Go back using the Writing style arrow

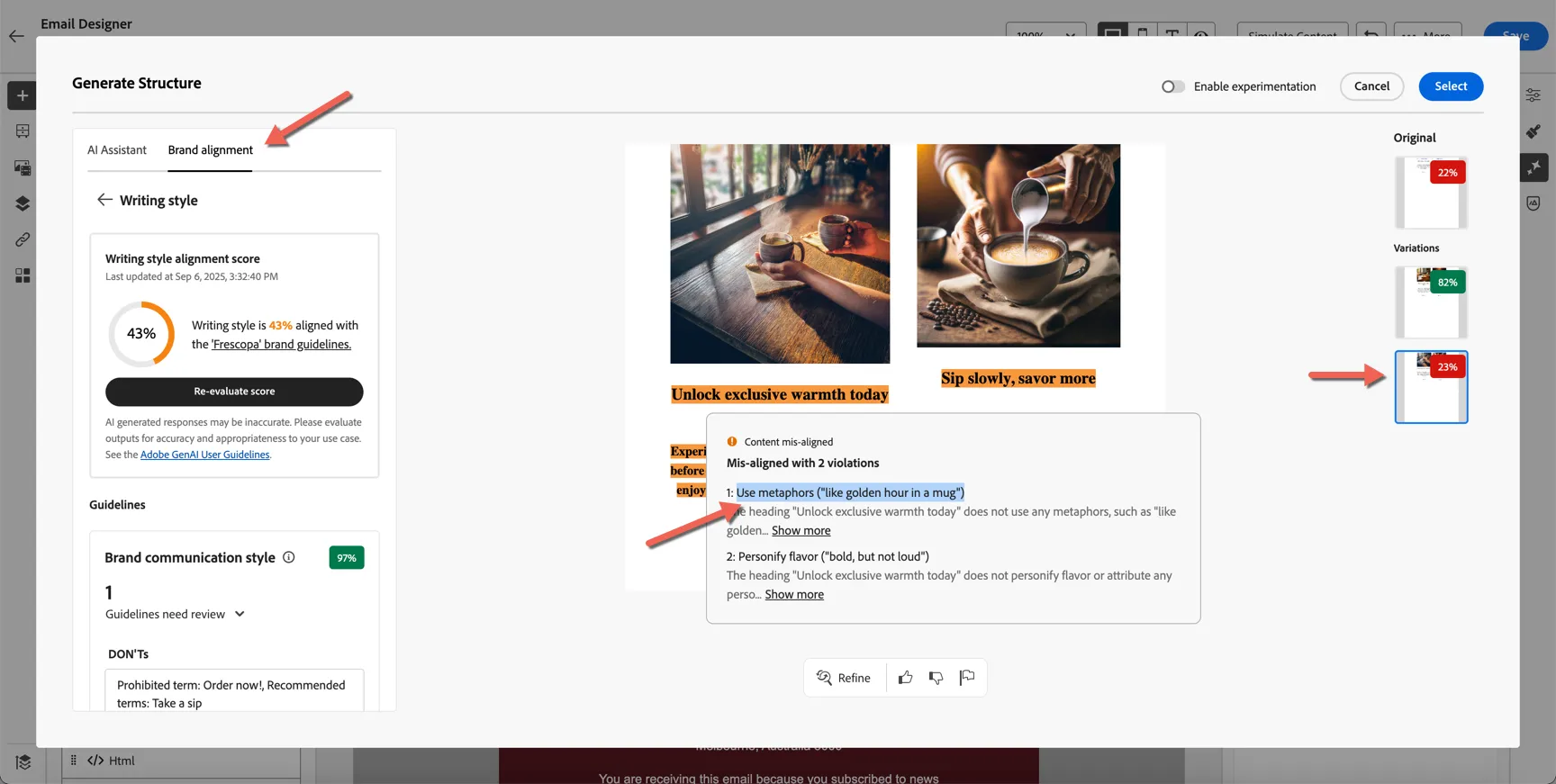tap(104, 200)
